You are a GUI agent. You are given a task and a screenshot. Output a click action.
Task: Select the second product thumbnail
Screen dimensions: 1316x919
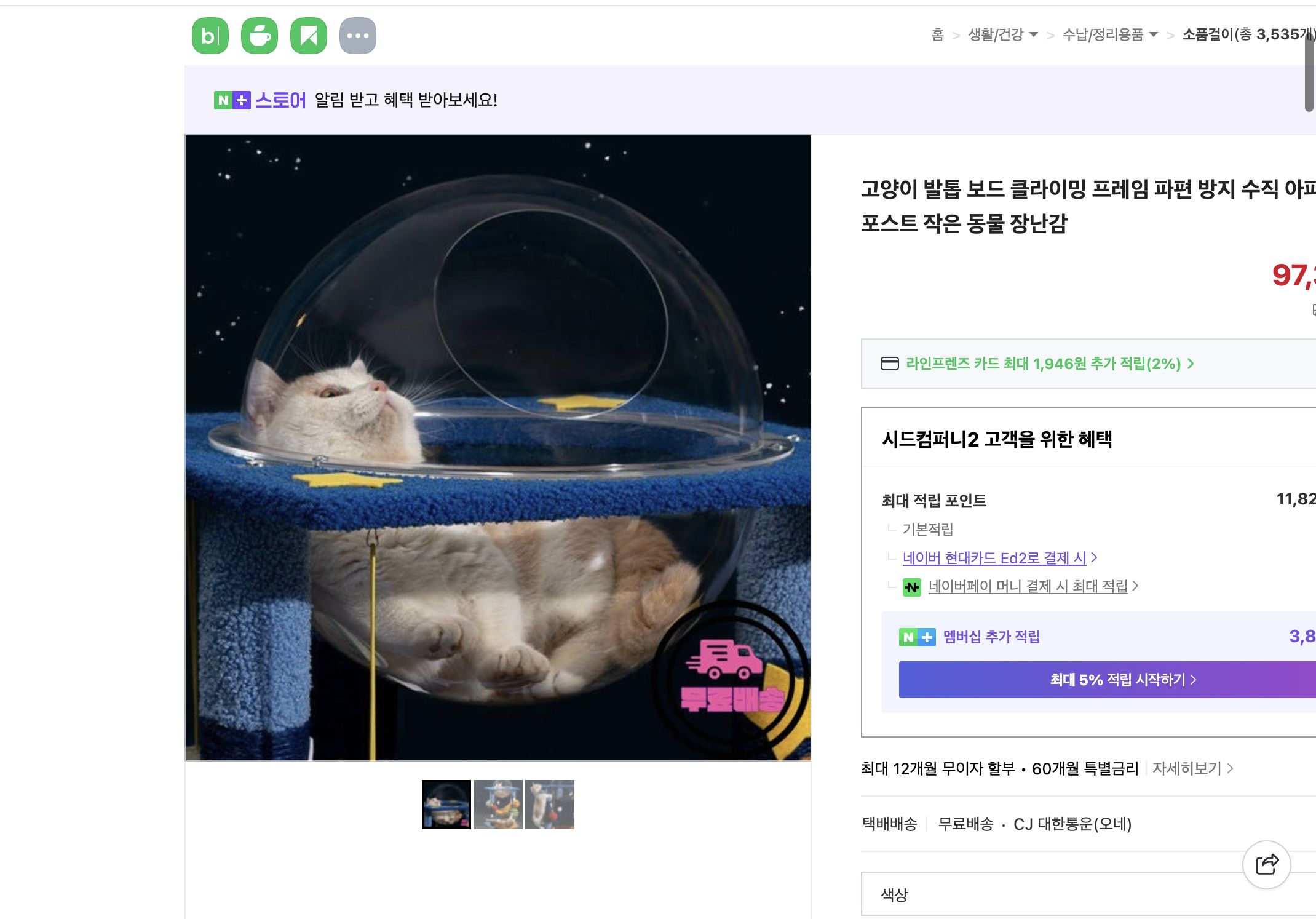pos(498,805)
